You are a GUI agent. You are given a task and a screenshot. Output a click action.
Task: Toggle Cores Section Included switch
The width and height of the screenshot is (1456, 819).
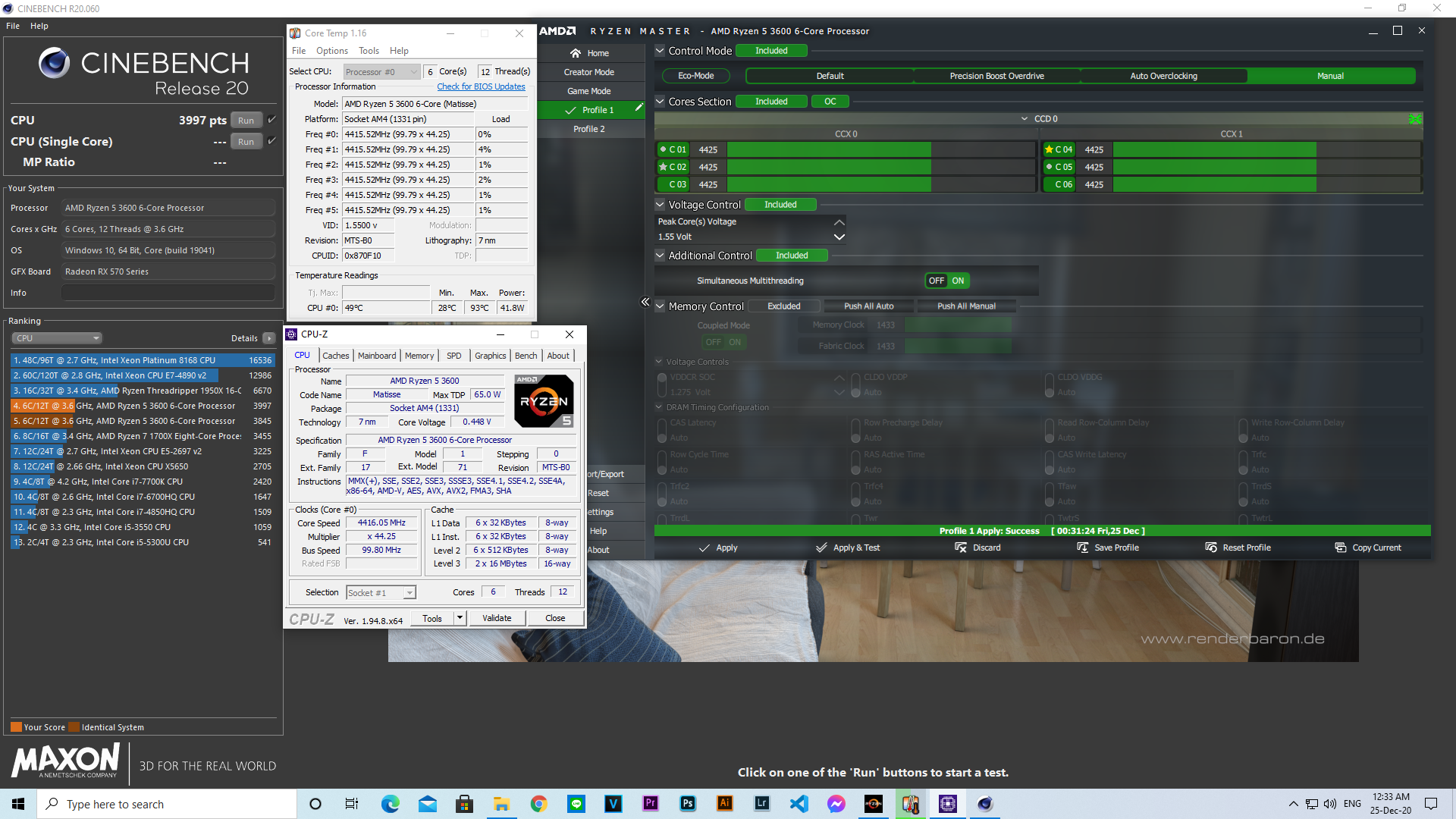pos(771,102)
